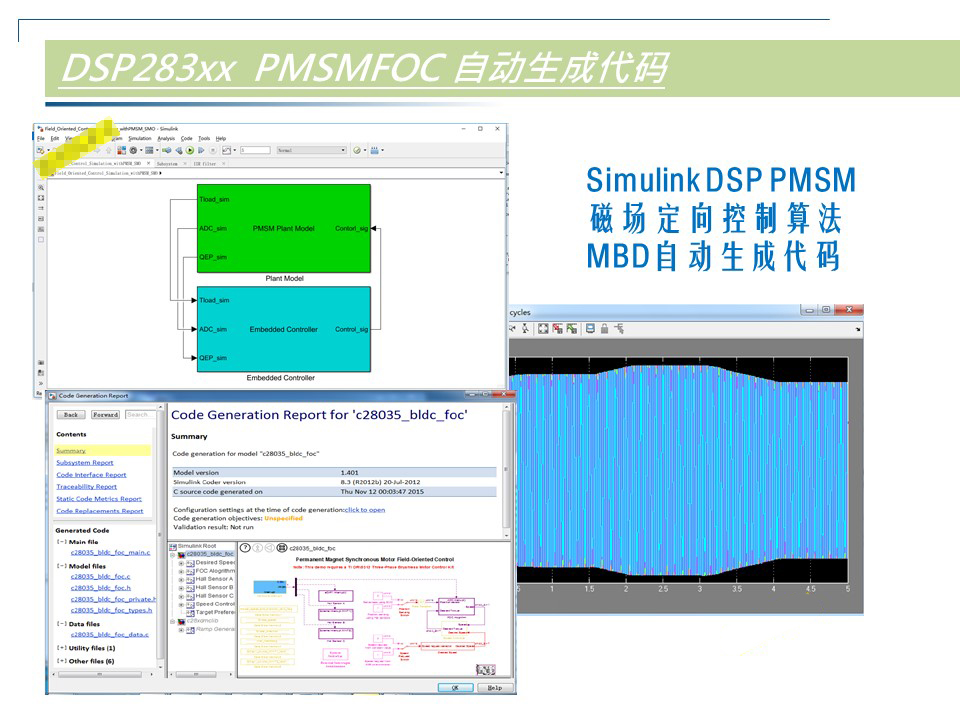This screenshot has width=960, height=720.
Task: Open the Analysis menu in Simulink
Action: click(166, 138)
